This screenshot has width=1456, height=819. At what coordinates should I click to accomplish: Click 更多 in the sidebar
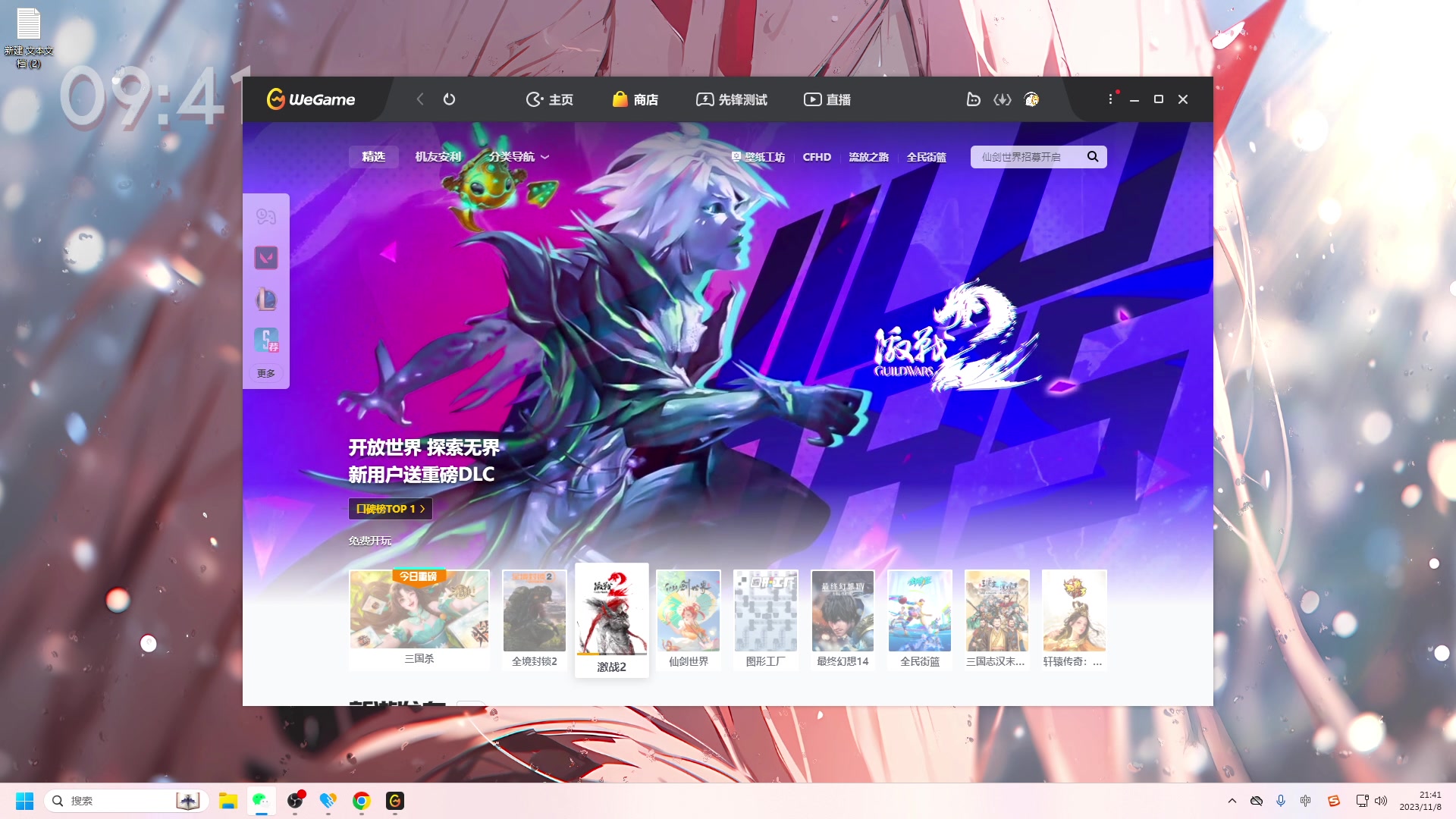(265, 373)
